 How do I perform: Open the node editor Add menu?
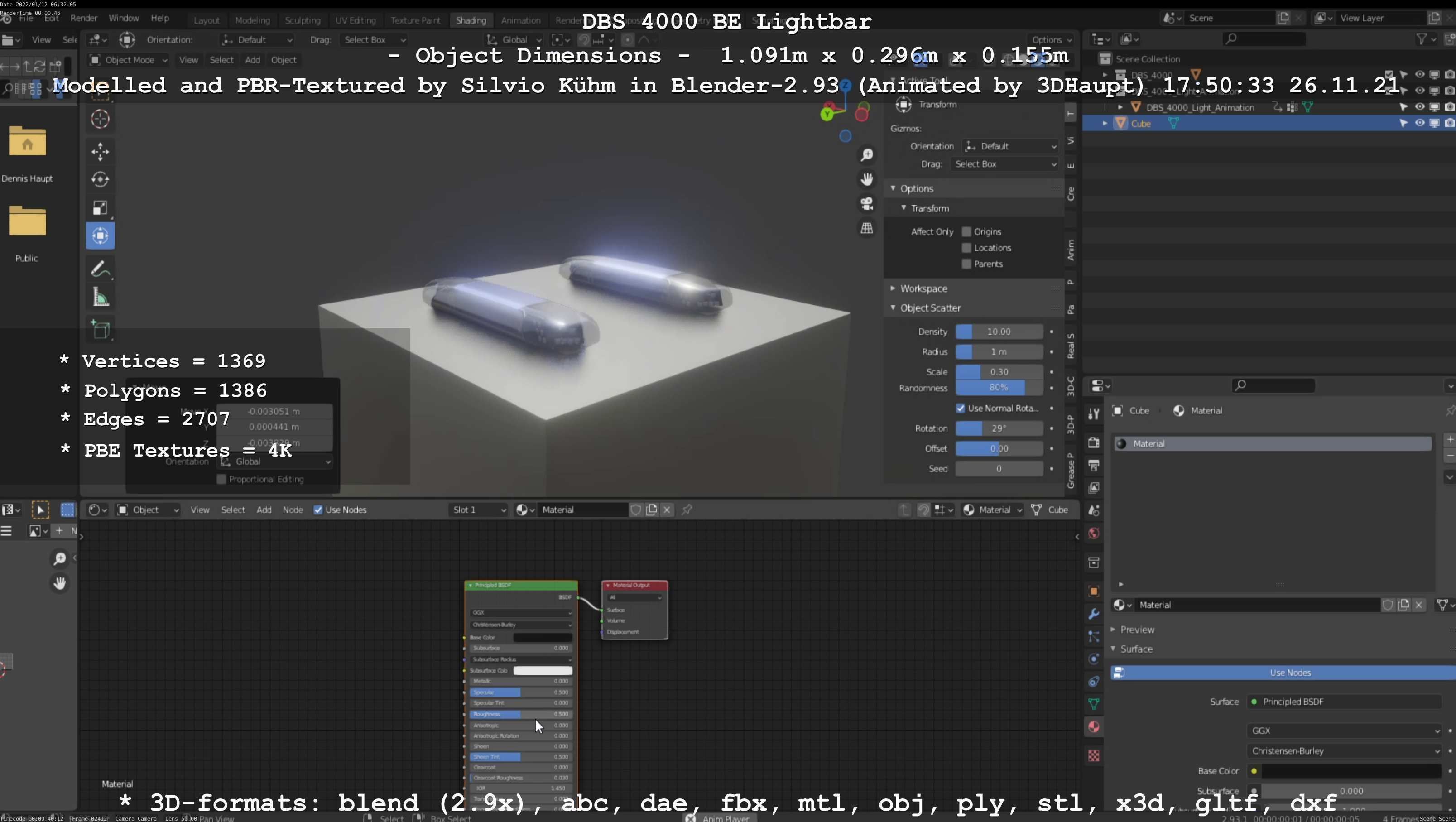coord(264,510)
